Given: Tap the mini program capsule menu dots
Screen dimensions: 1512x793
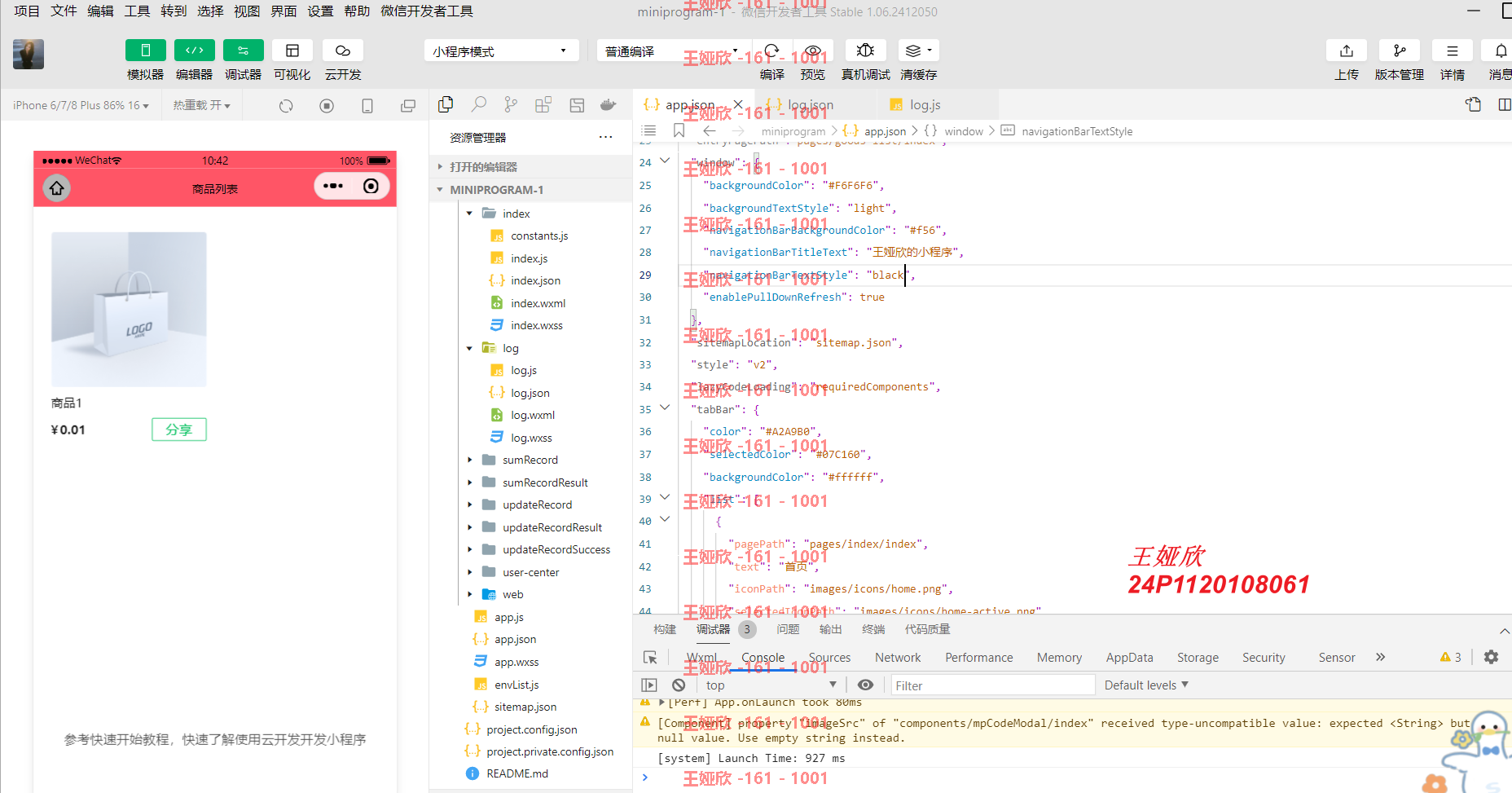Looking at the screenshot, I should (333, 187).
